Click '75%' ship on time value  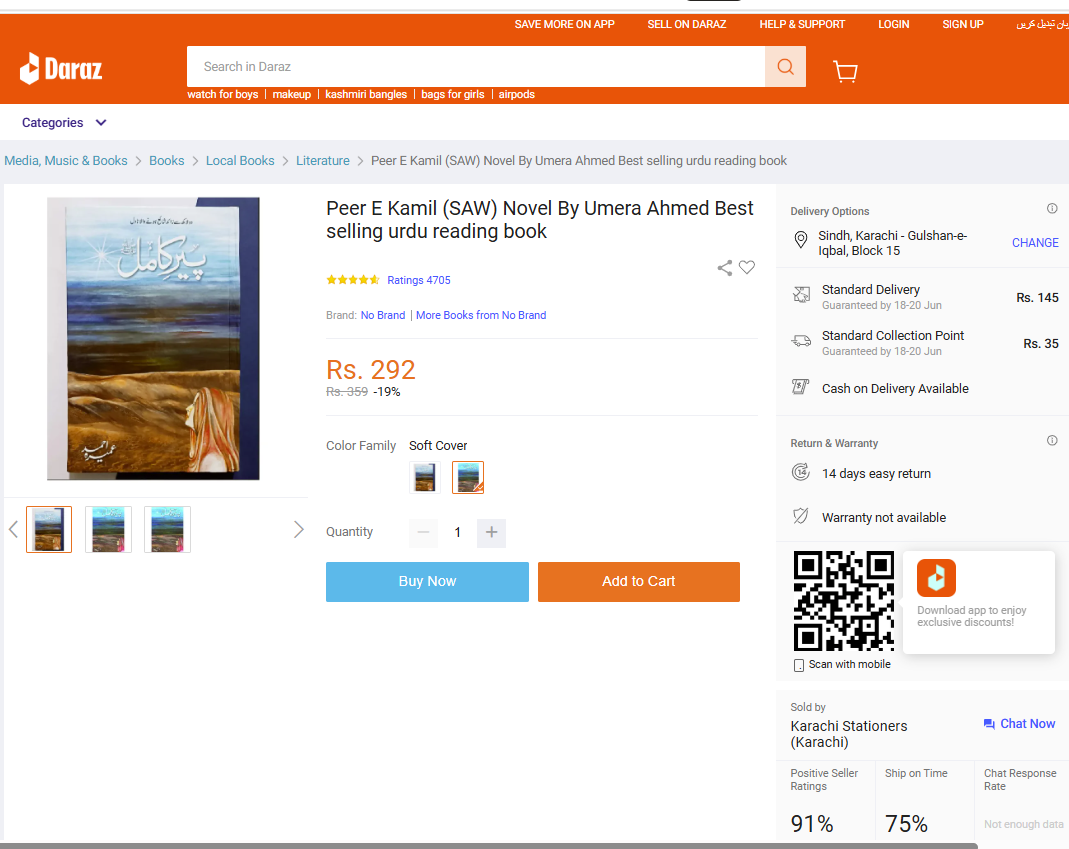point(907,824)
